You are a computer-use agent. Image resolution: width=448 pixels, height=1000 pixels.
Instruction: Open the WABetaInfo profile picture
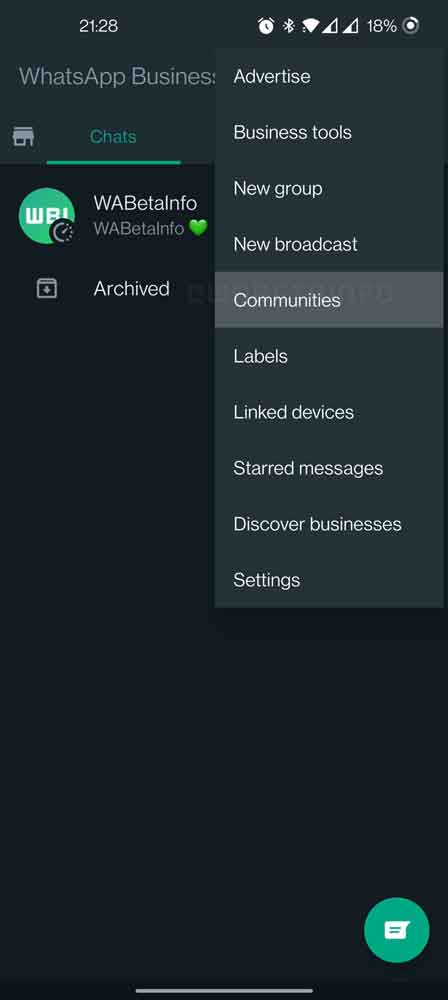tap(47, 216)
